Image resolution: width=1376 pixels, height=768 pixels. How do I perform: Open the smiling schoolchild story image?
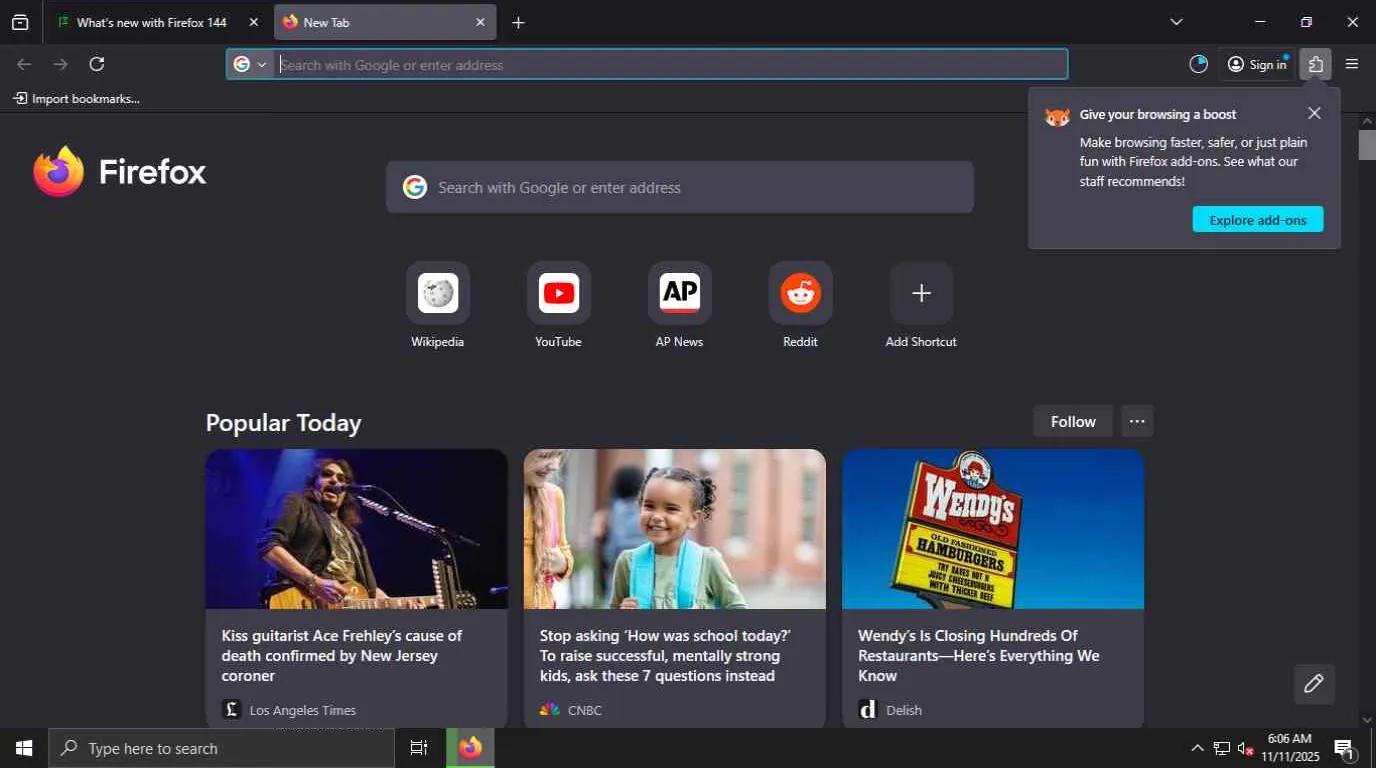pos(675,529)
